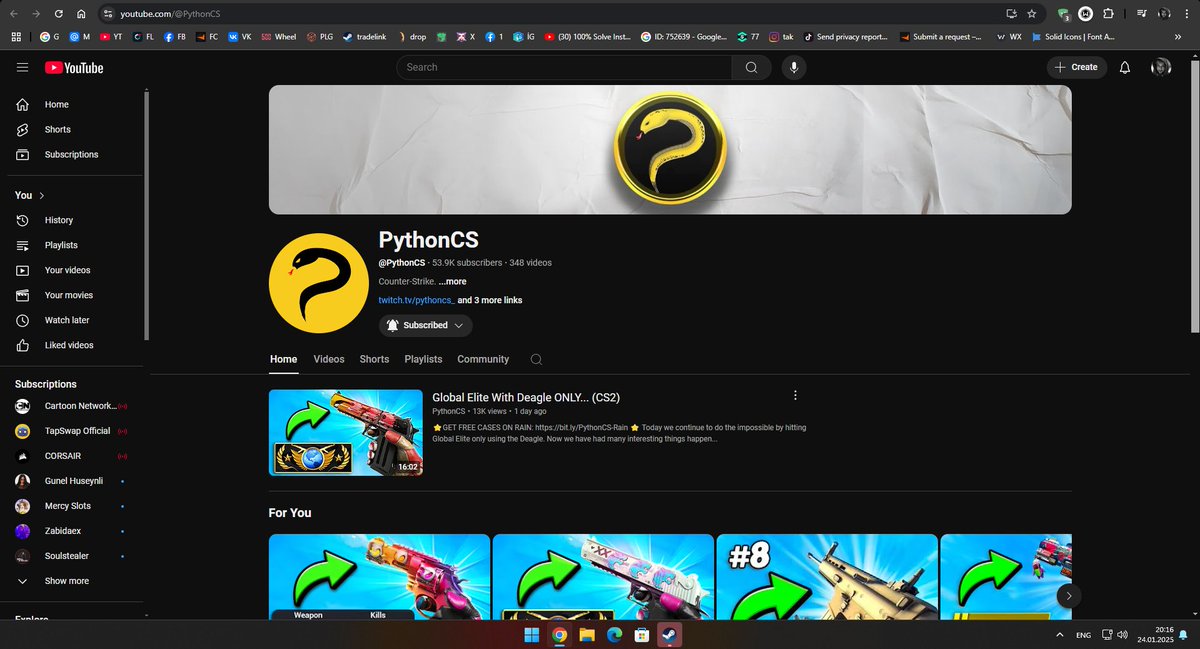Viewport: 1200px width, 649px height.
Task: Open Microsoft Edge from the taskbar
Action: point(614,634)
